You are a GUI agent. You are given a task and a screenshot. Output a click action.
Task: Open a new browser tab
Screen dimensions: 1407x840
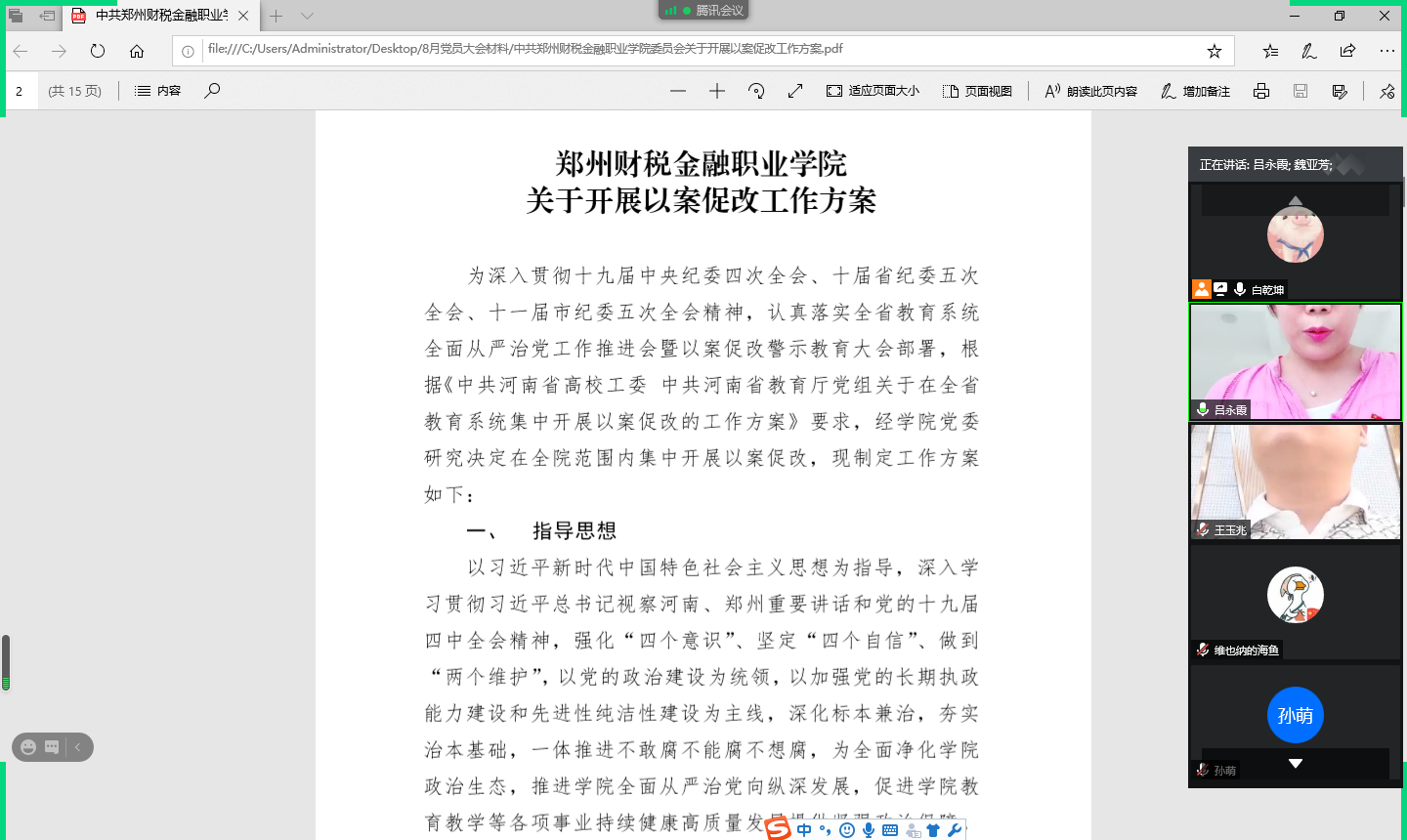pos(277,16)
